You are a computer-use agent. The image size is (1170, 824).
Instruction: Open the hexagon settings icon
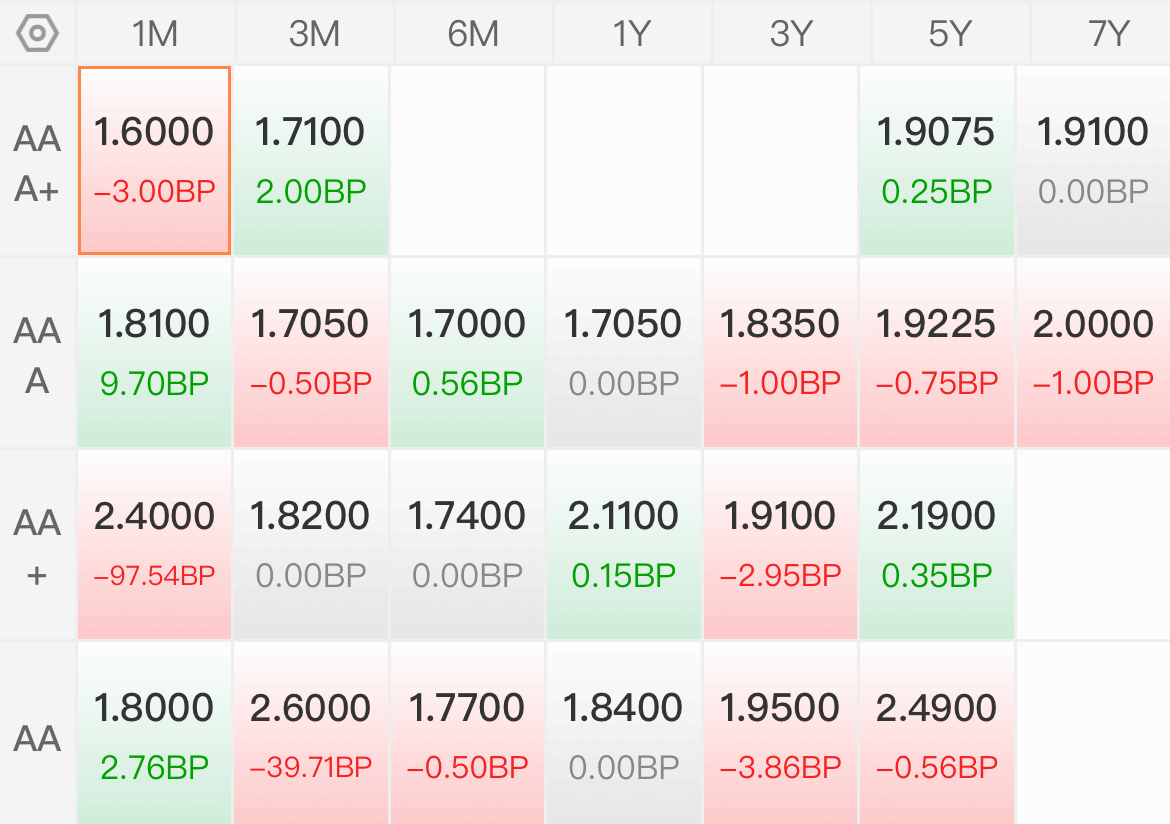(37, 34)
